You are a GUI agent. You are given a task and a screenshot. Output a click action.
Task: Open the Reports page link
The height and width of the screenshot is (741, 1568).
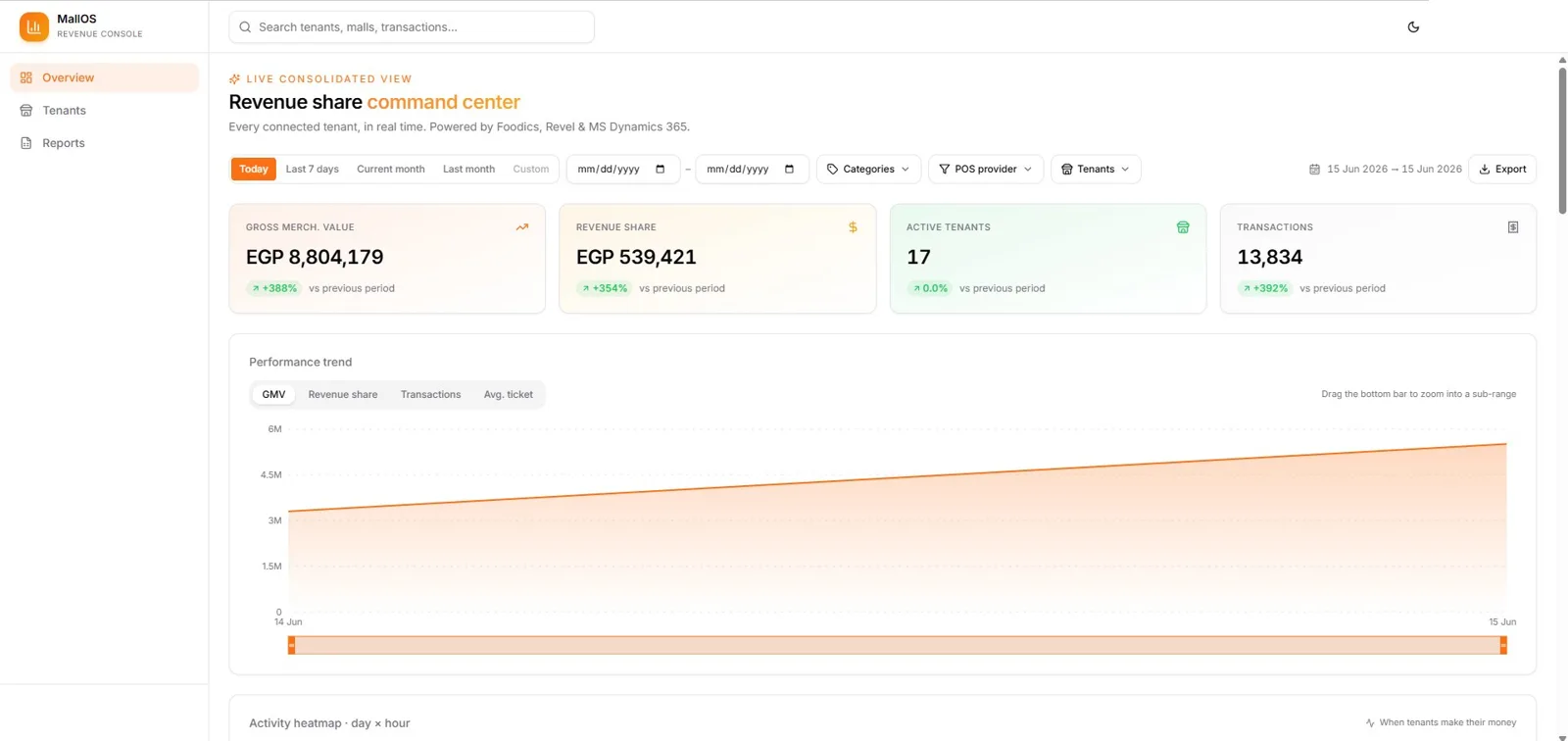tap(104, 143)
